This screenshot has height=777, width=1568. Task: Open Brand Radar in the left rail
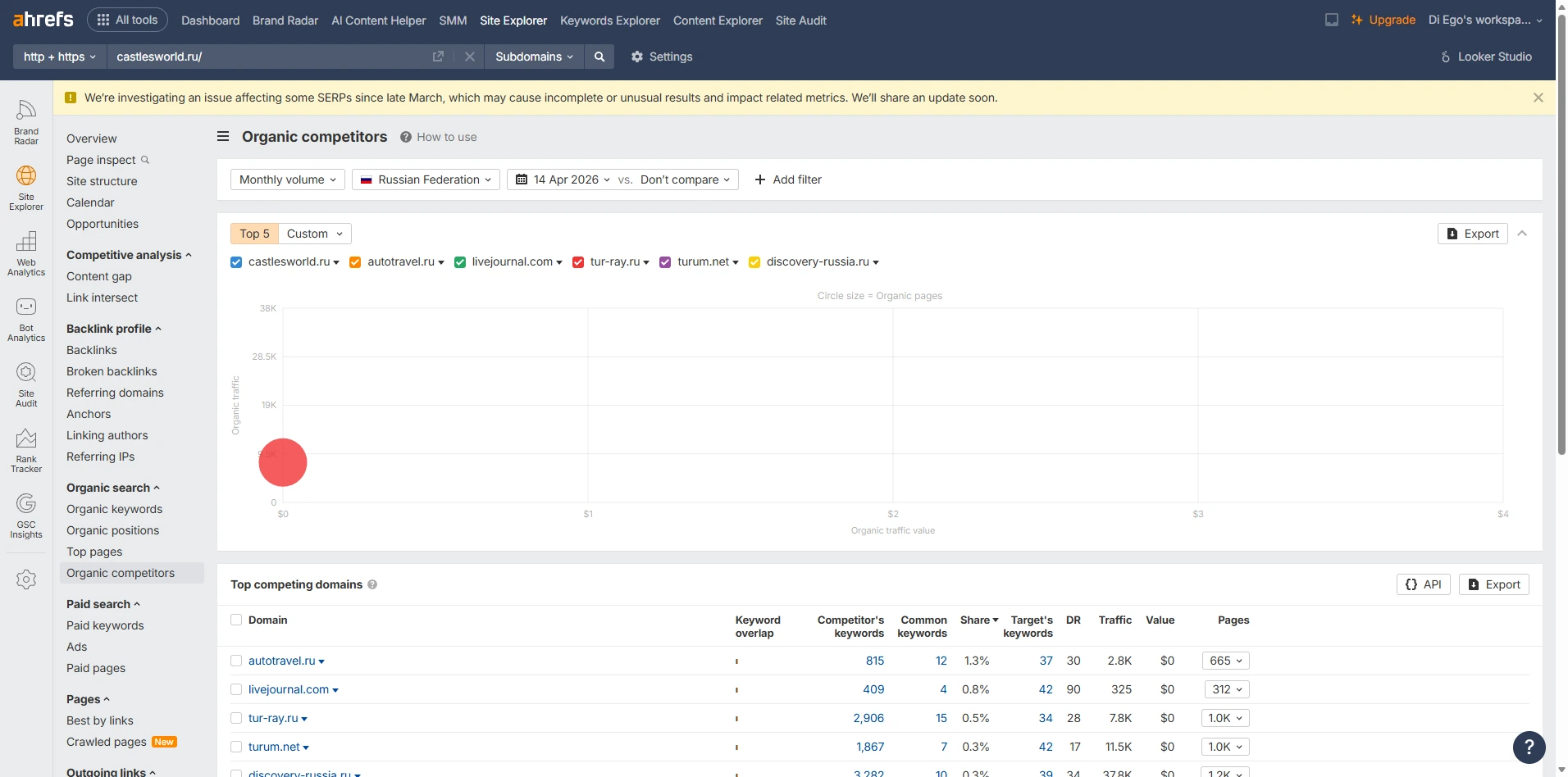point(26,122)
